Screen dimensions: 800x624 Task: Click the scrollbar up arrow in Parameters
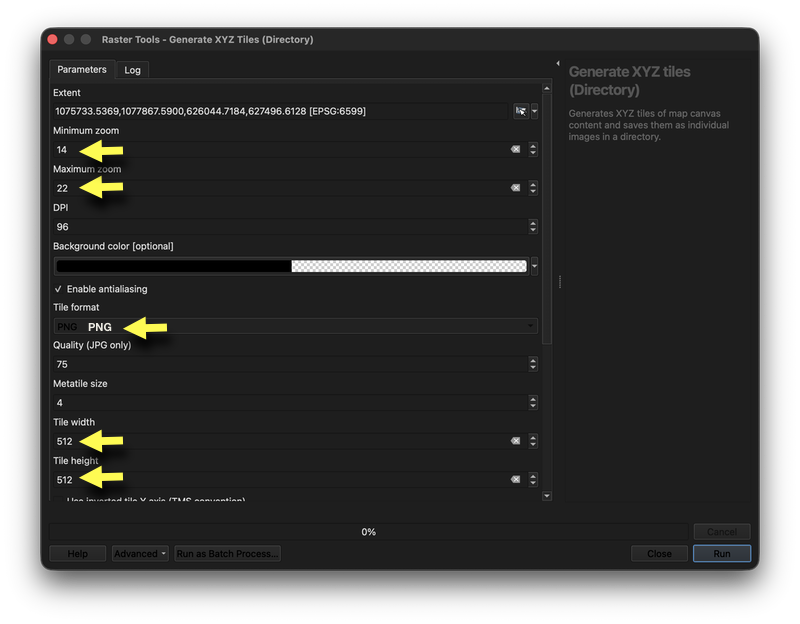click(547, 88)
